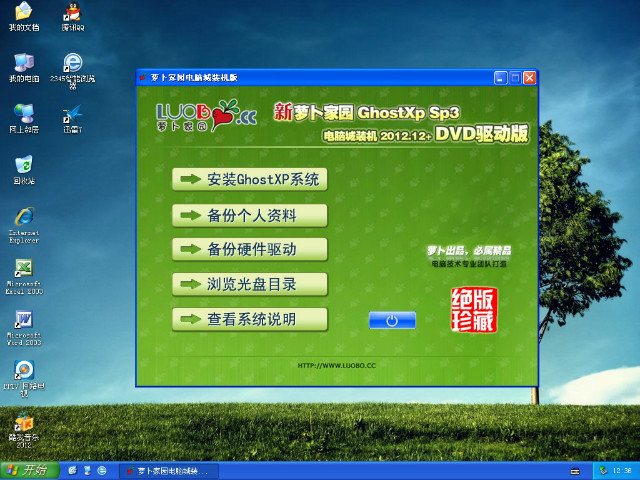Viewport: 640px width, 480px height.
Task: Click 浏览光盘目录 browse disc button
Action: [250, 284]
